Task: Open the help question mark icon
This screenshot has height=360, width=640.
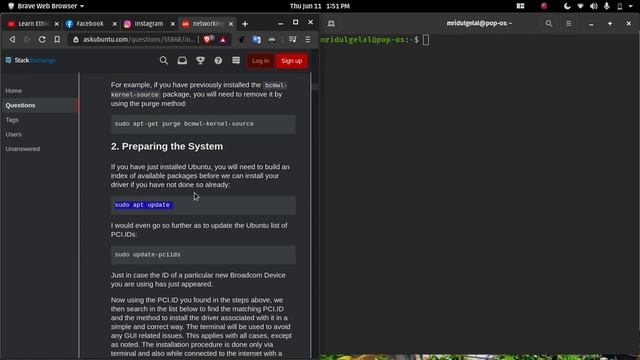Action: (x=218, y=61)
